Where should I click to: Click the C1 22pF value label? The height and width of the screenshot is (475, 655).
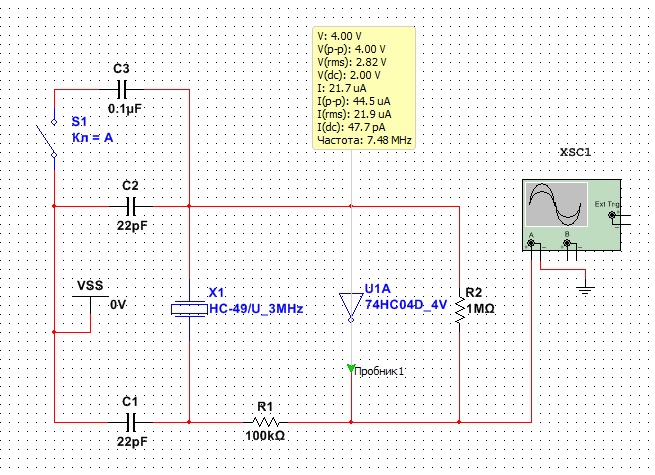[132, 442]
